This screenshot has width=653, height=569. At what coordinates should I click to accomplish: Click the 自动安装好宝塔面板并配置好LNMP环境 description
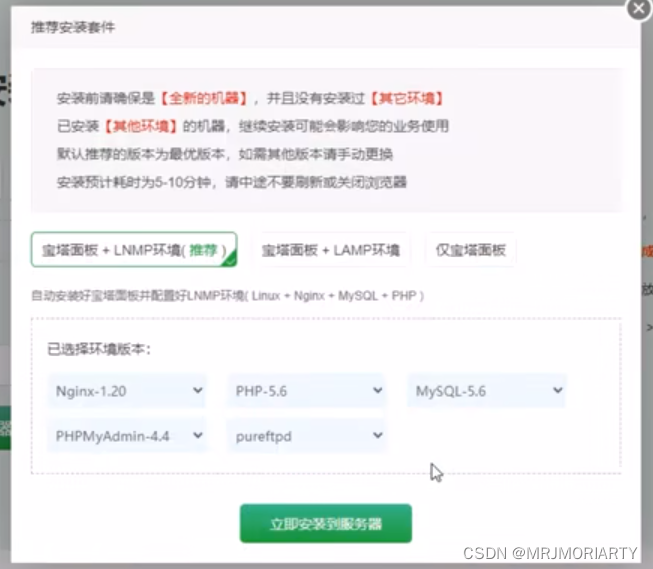(x=228, y=296)
